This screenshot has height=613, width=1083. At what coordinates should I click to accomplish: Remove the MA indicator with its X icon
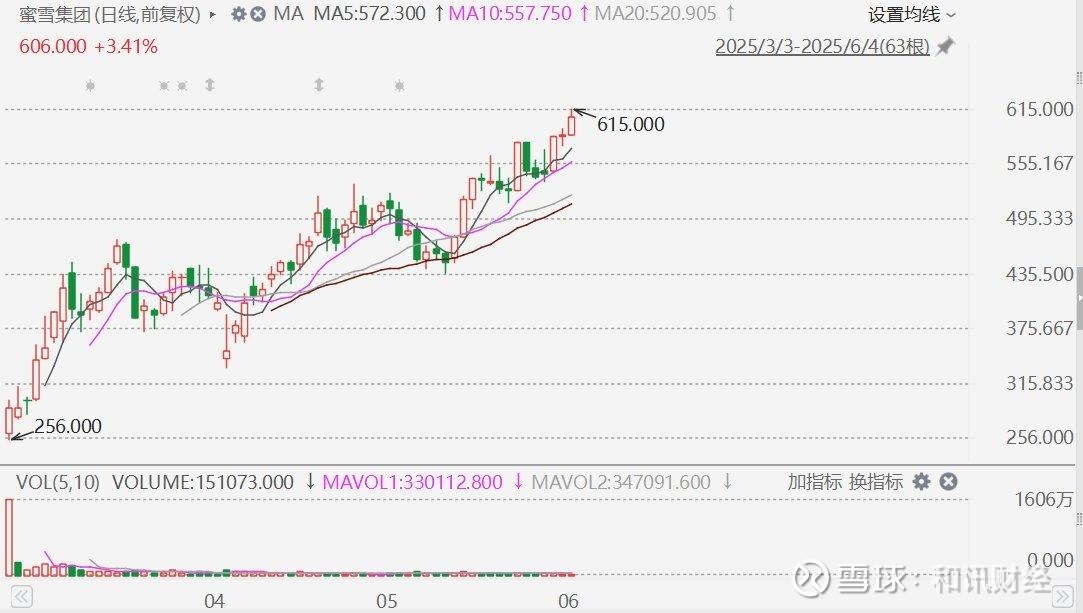(x=258, y=14)
